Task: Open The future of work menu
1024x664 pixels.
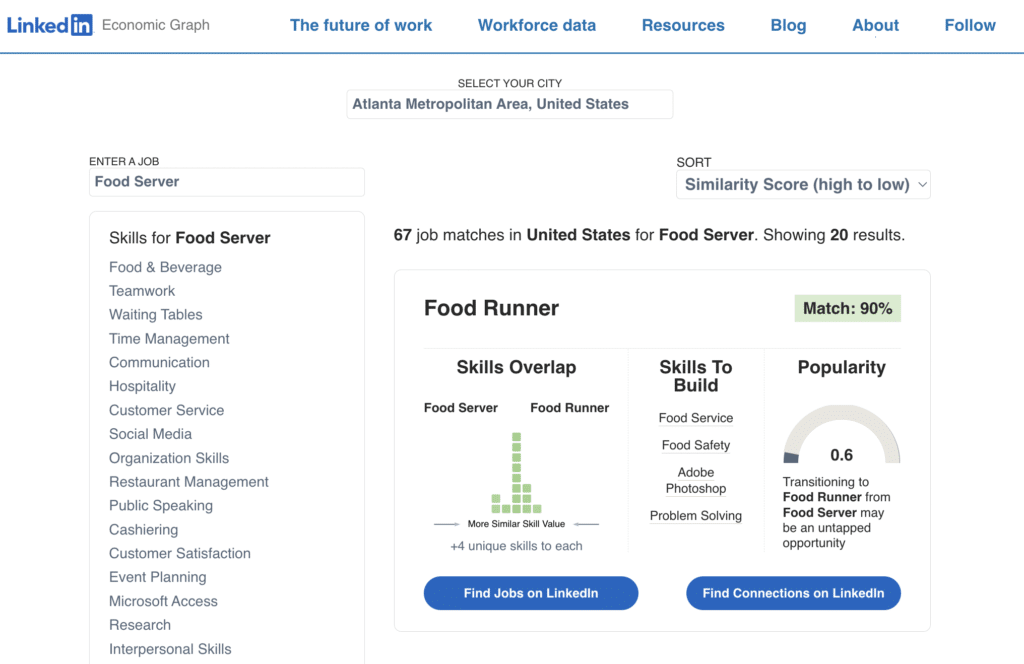Action: tap(361, 25)
